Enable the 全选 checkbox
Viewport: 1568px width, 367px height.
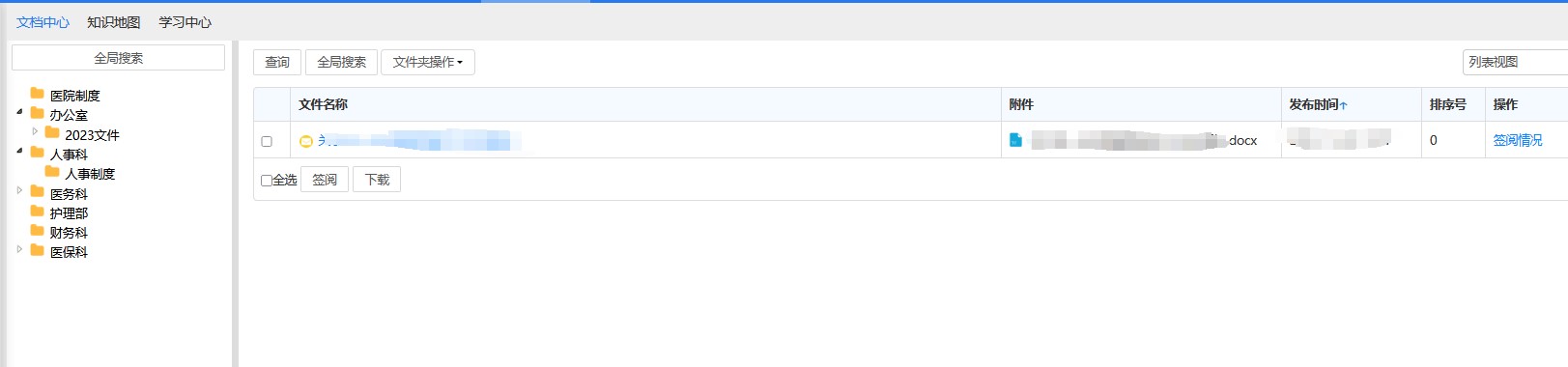[x=267, y=180]
